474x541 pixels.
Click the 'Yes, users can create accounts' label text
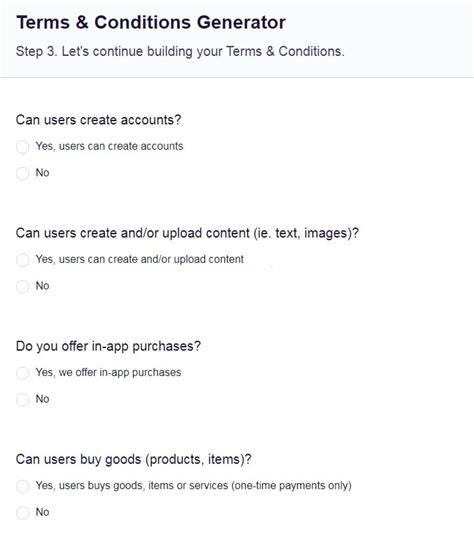point(109,146)
